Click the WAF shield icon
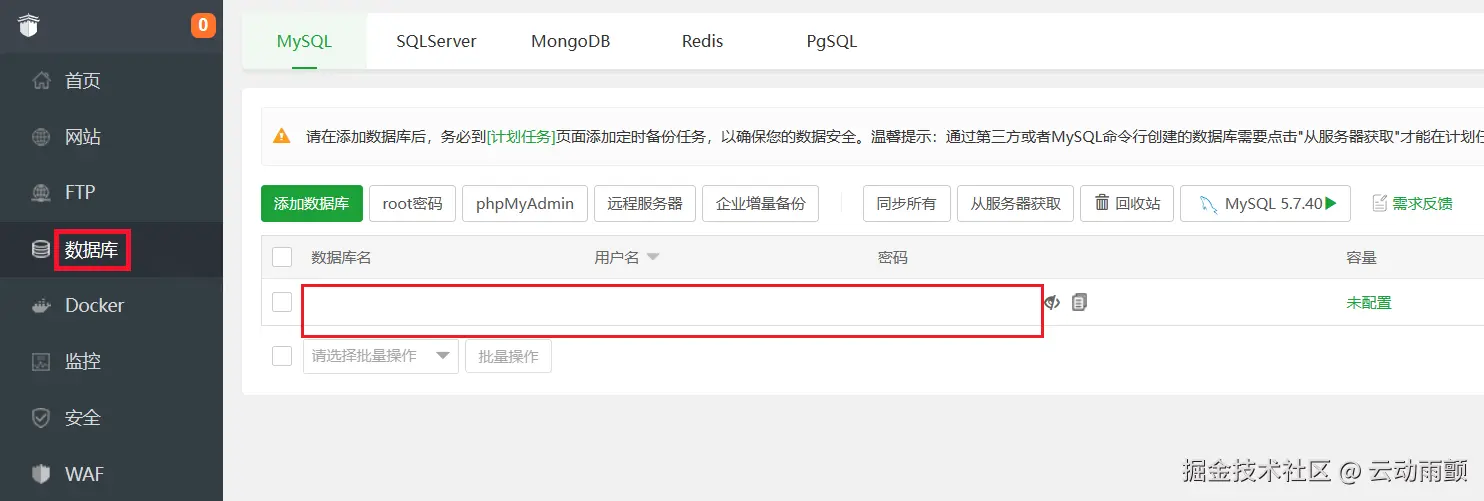The image size is (1484, 501). 41,473
